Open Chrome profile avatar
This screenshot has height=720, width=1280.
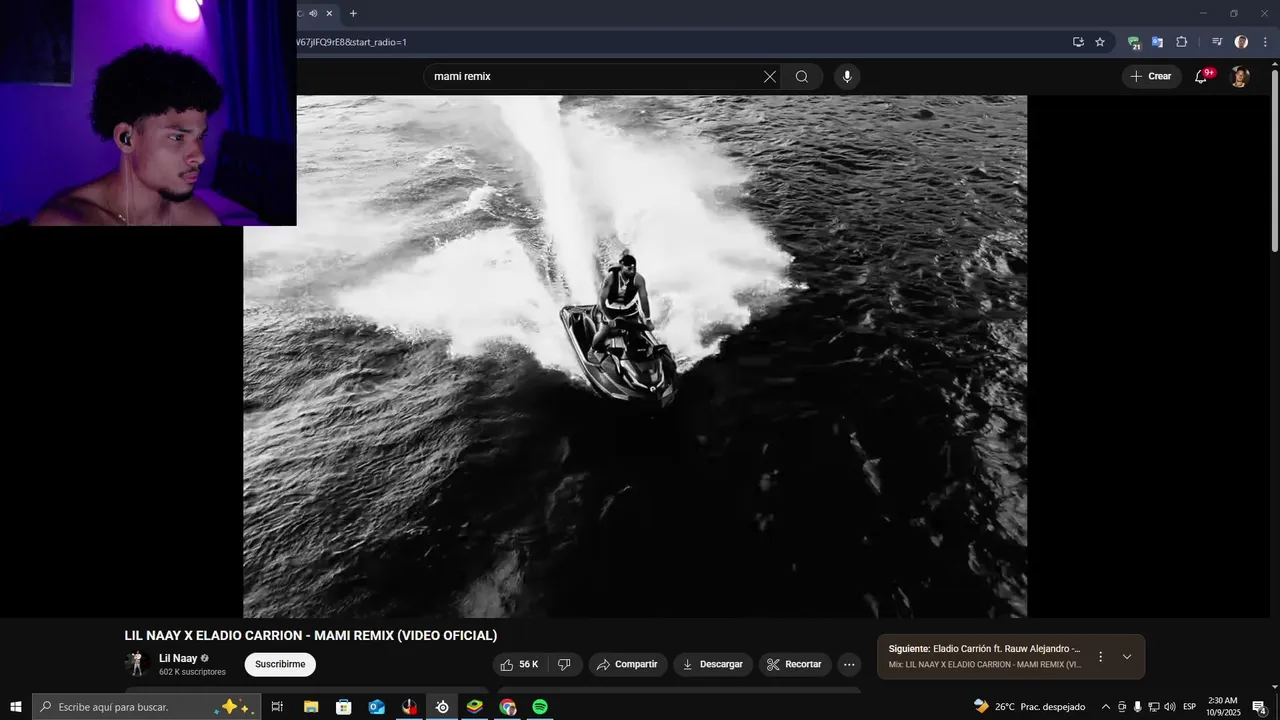(x=1241, y=42)
